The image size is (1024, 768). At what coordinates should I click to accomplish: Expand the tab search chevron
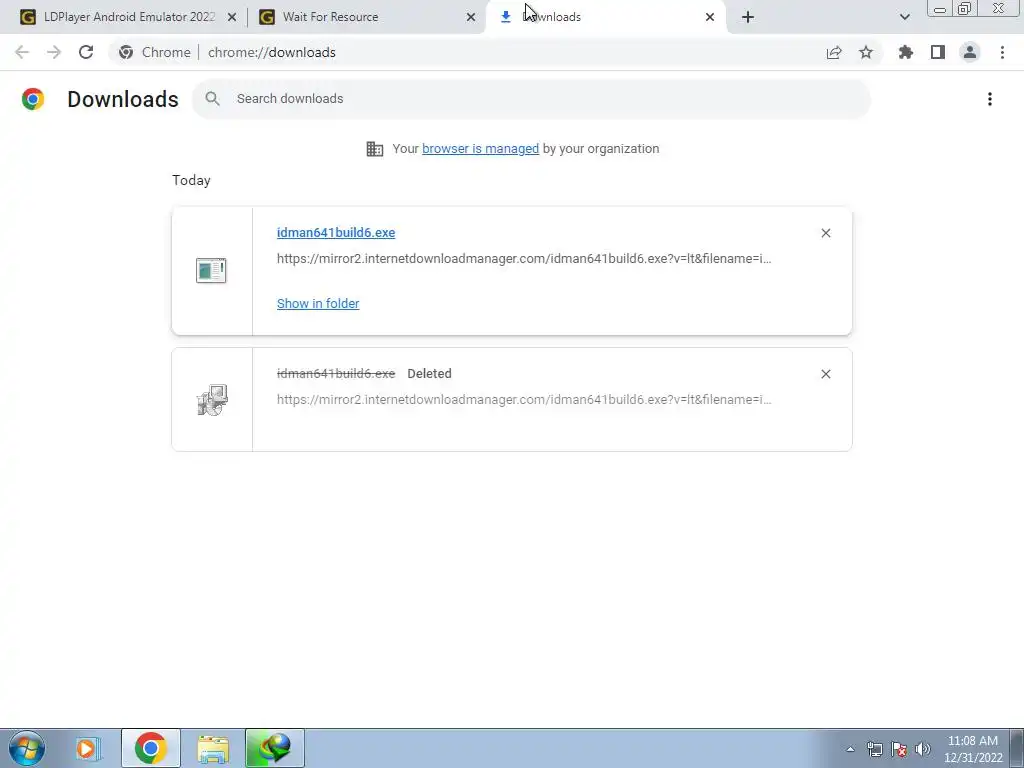pyautogui.click(x=904, y=17)
